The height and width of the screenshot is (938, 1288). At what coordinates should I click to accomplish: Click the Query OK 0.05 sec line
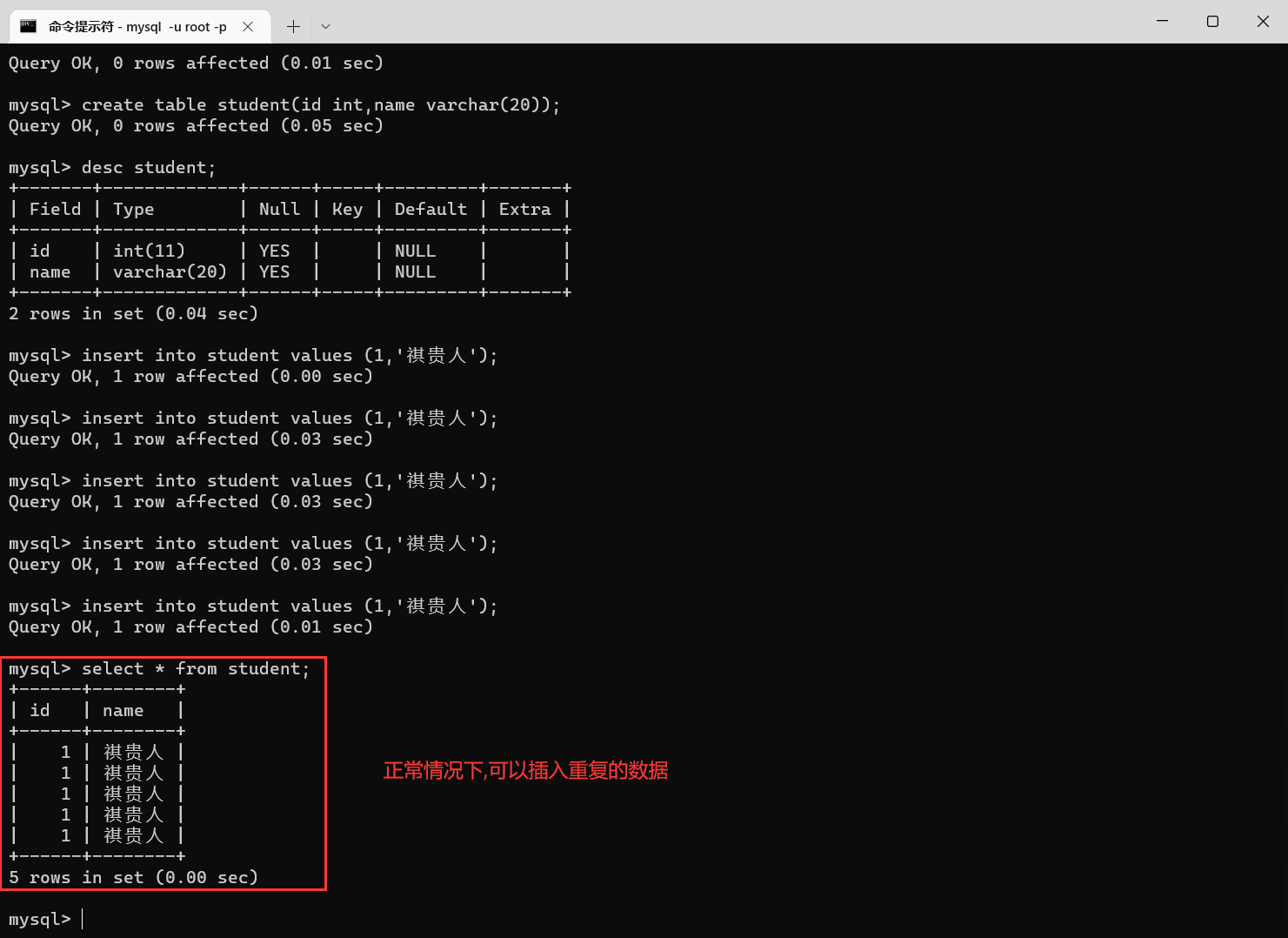[196, 125]
